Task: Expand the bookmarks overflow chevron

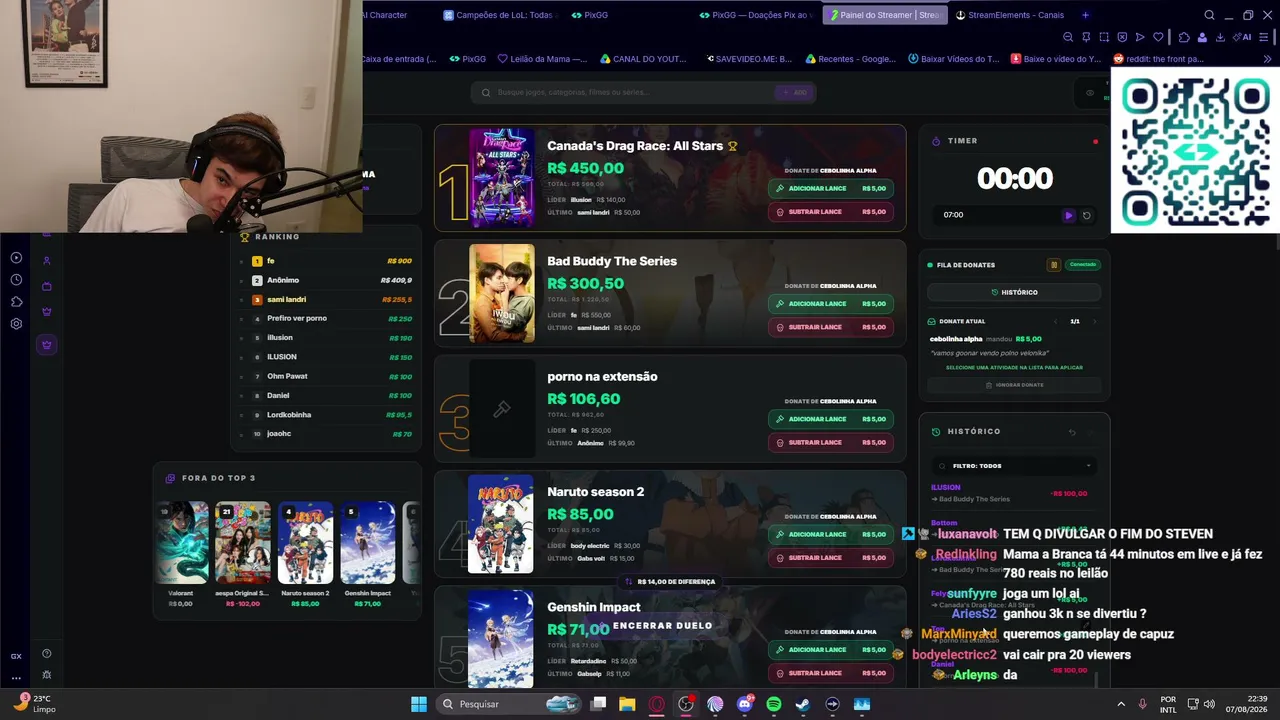Action: coord(1268,59)
